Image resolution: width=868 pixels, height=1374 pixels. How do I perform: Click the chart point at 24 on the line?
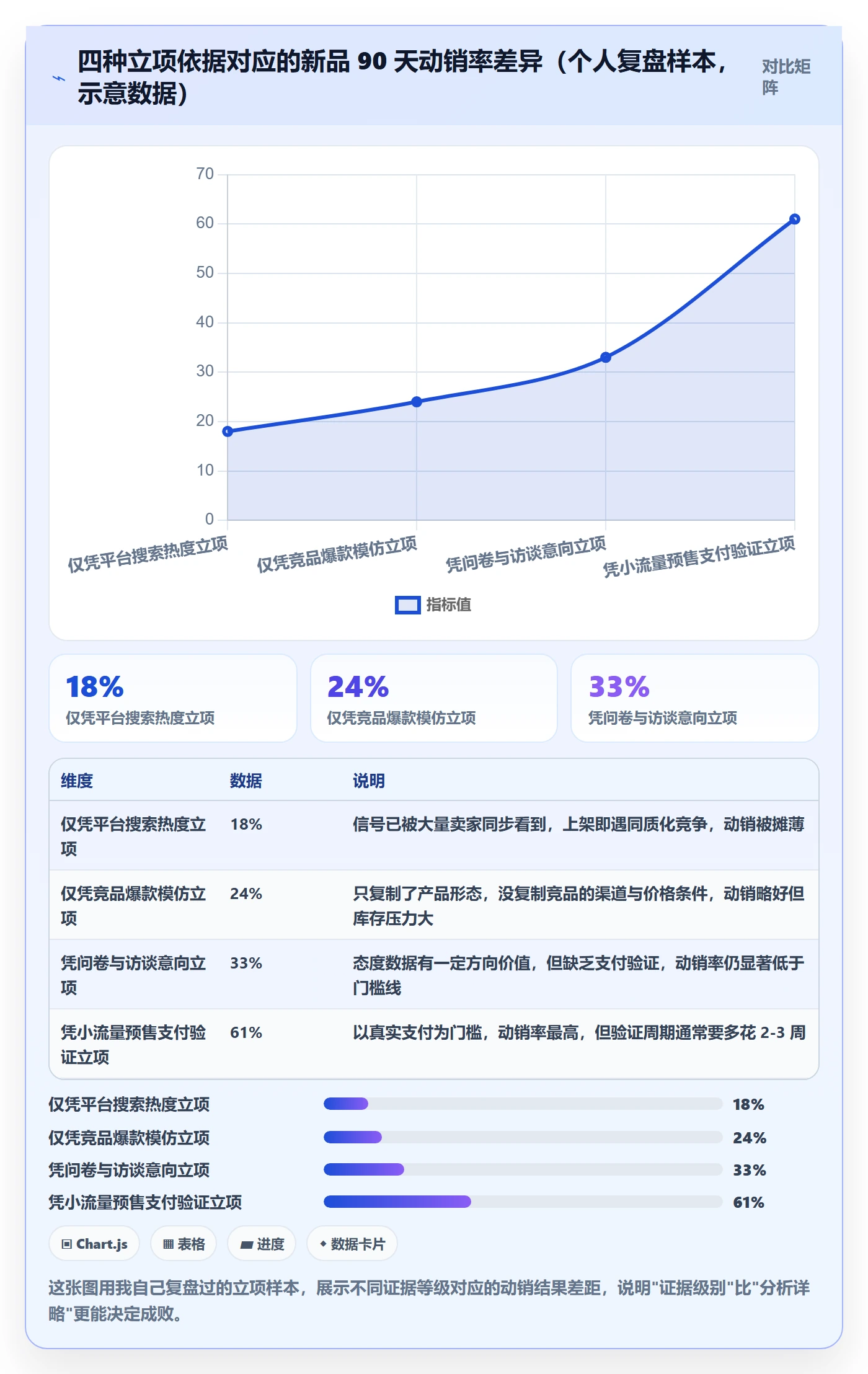pyautogui.click(x=417, y=402)
